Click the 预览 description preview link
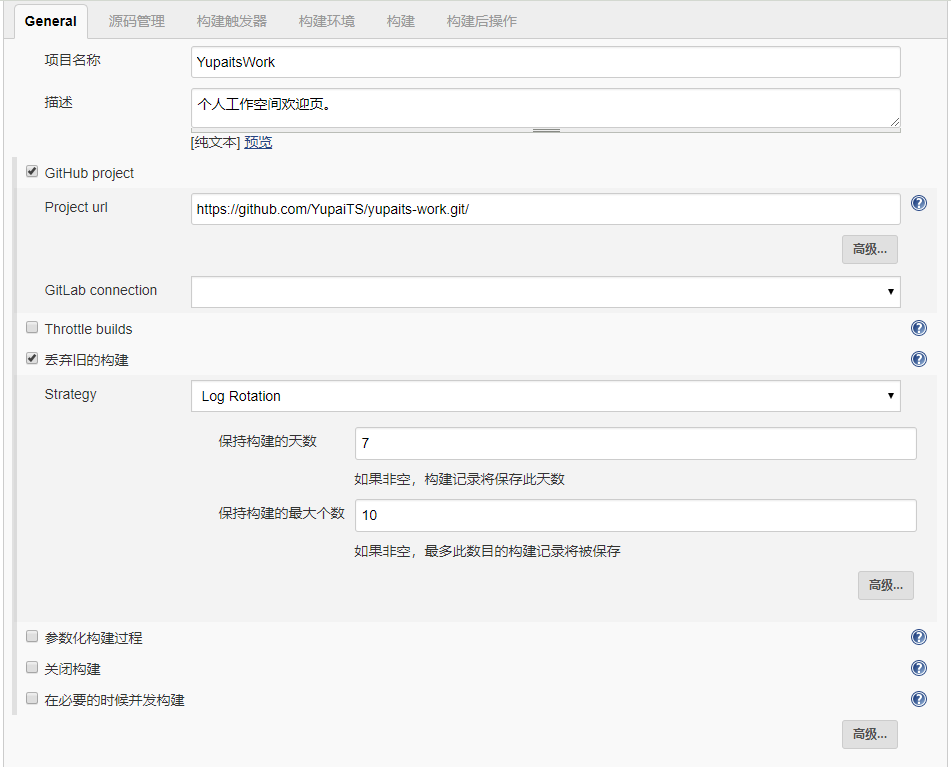This screenshot has width=951, height=767. [258, 142]
